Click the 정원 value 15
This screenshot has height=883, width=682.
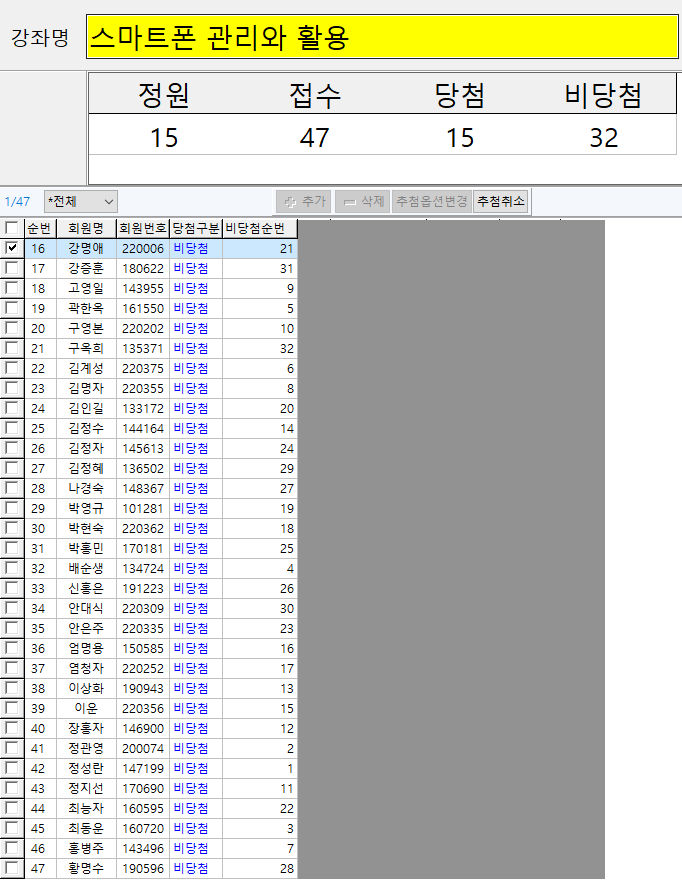164,137
